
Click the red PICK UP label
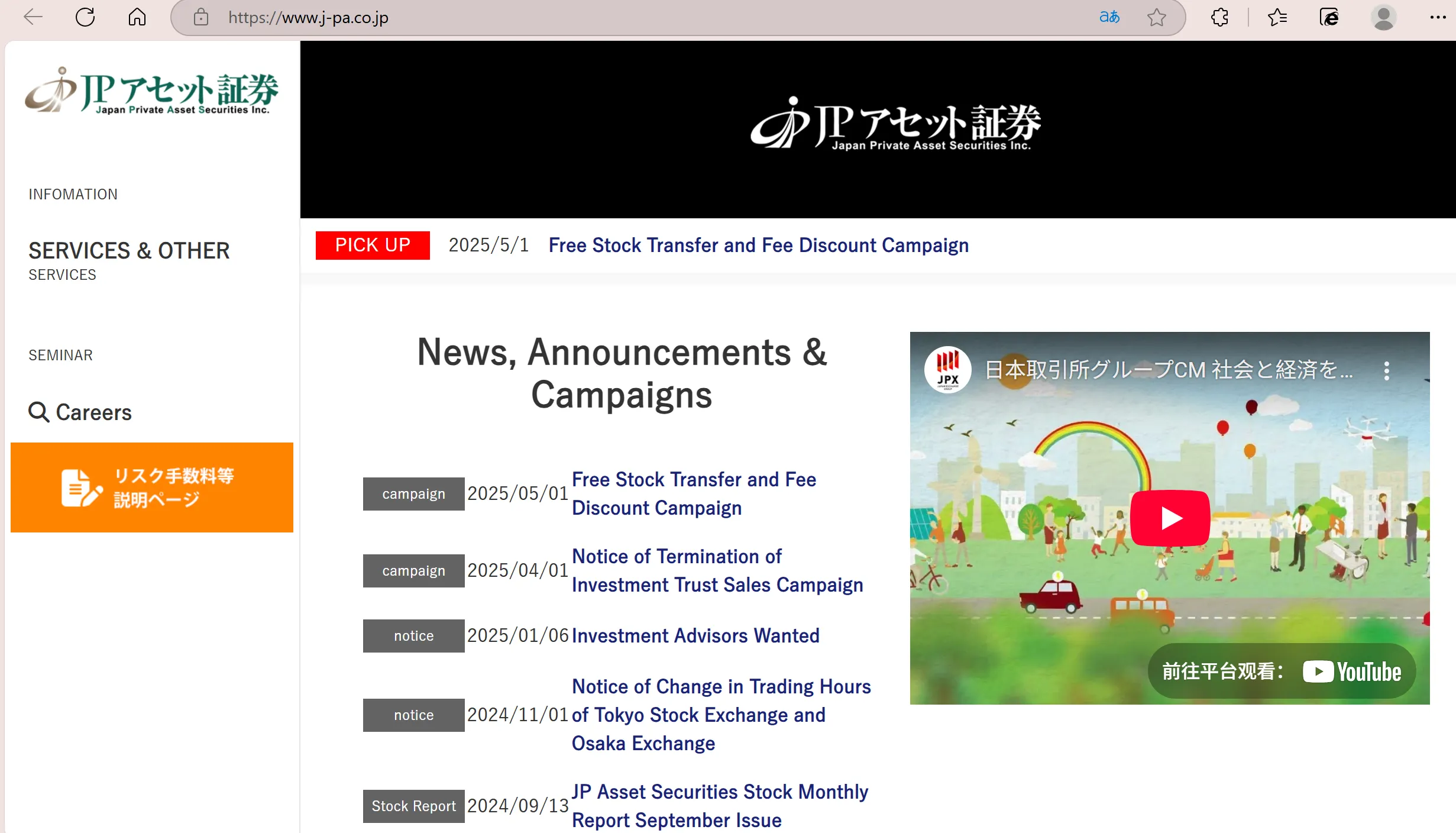pyautogui.click(x=373, y=245)
